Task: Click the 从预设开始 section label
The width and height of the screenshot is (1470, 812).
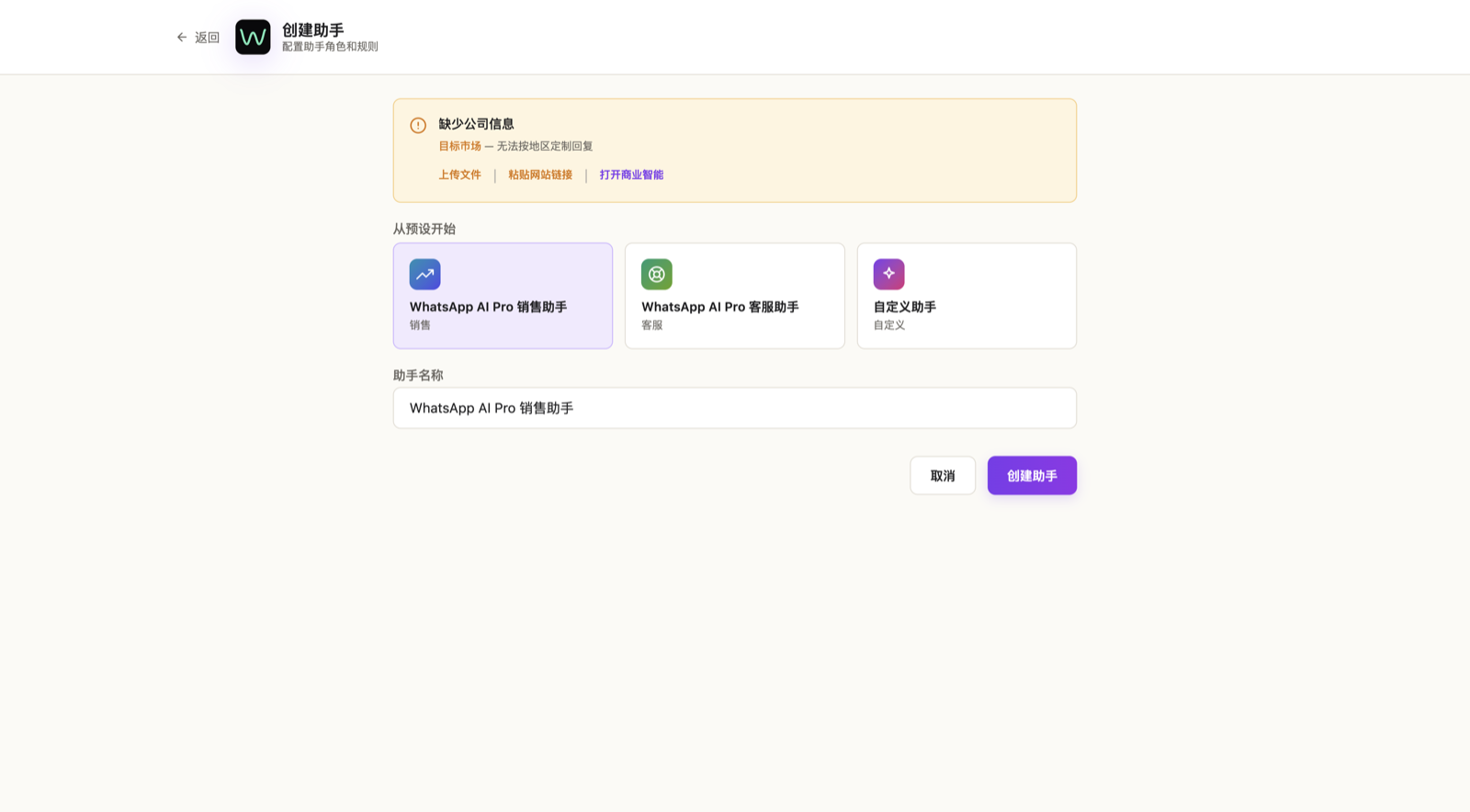Action: click(424, 229)
